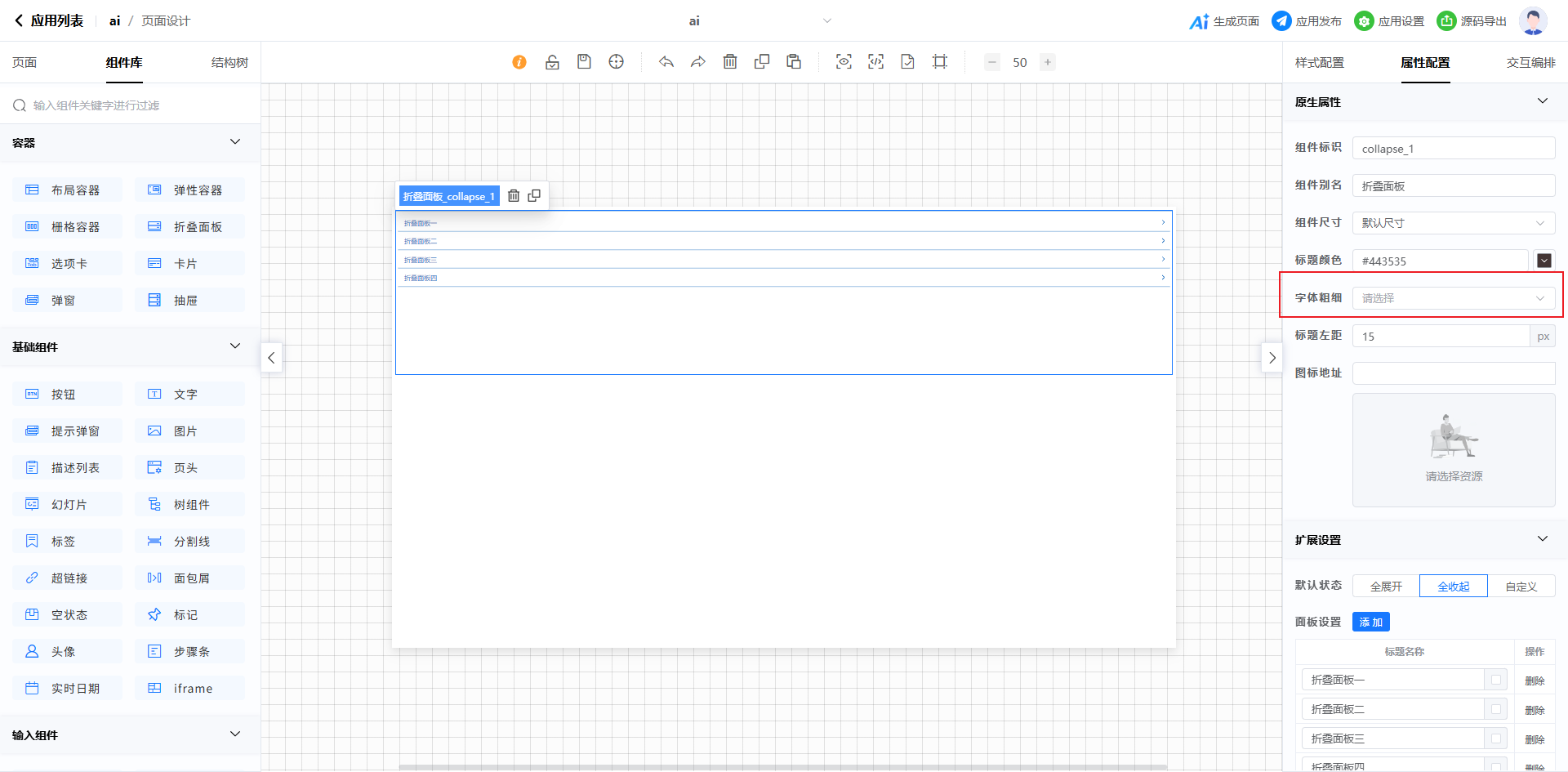Select 自定义 default state option
The image size is (1568, 772).
pyautogui.click(x=1521, y=587)
